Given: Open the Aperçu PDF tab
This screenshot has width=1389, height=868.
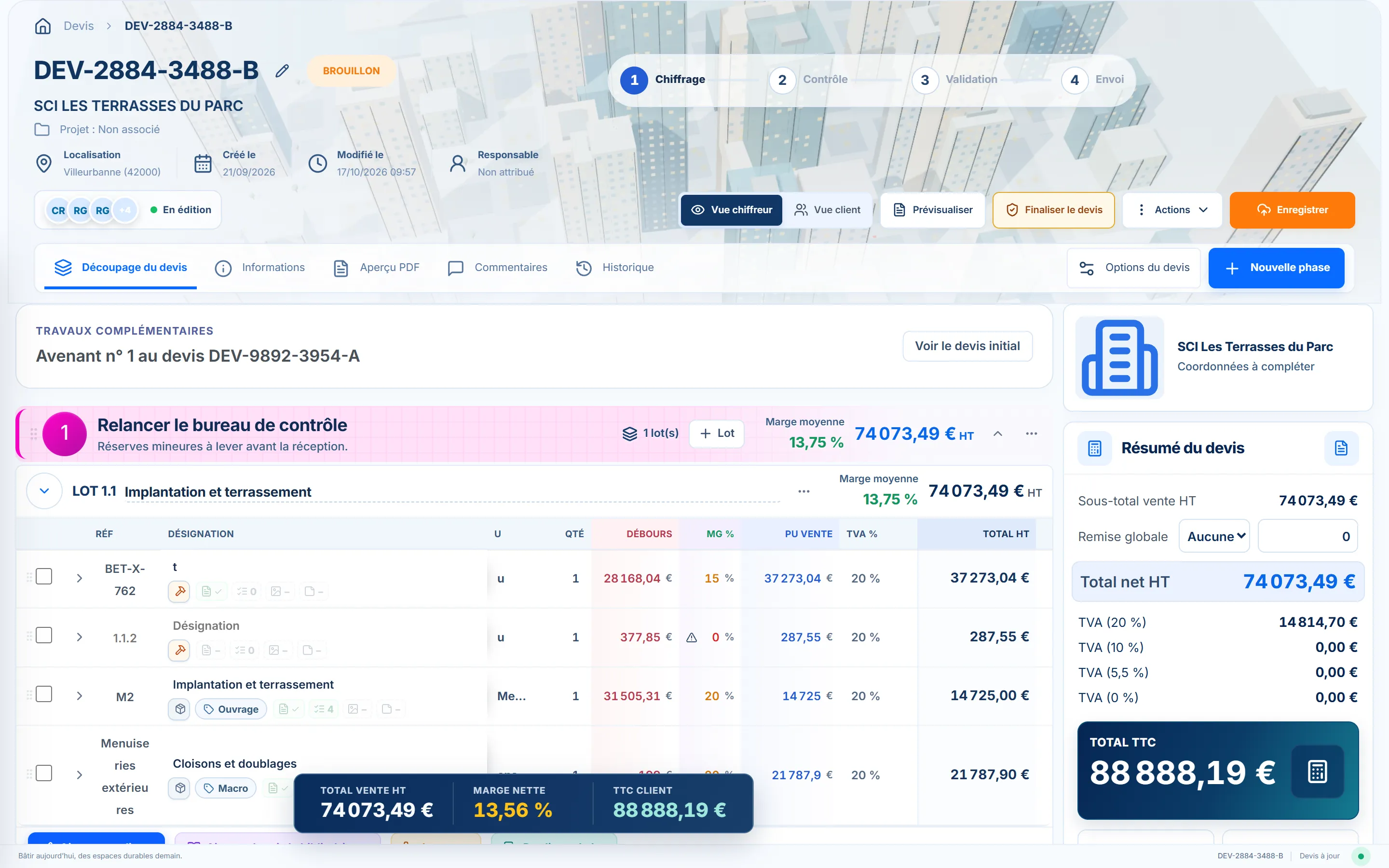Looking at the screenshot, I should 377,268.
